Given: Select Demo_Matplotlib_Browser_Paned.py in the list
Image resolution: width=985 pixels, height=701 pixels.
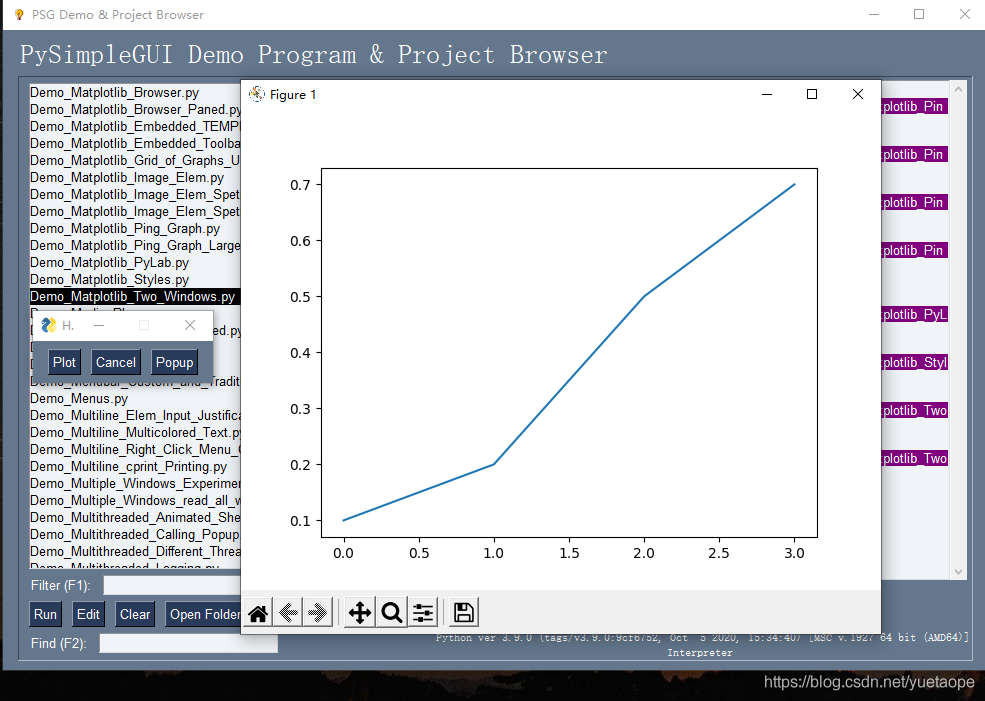Looking at the screenshot, I should click(135, 109).
